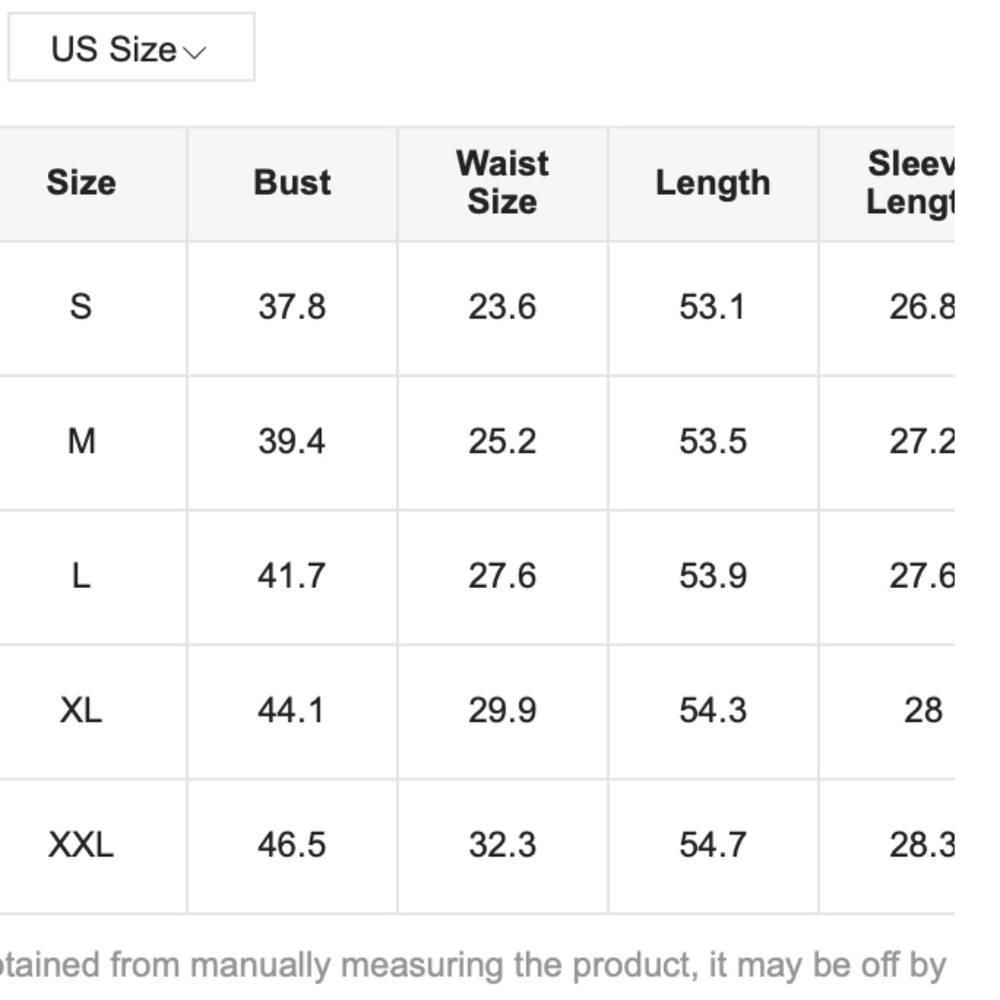Click the M size row label
Screen dimensions: 1000x1000
pos(81,441)
